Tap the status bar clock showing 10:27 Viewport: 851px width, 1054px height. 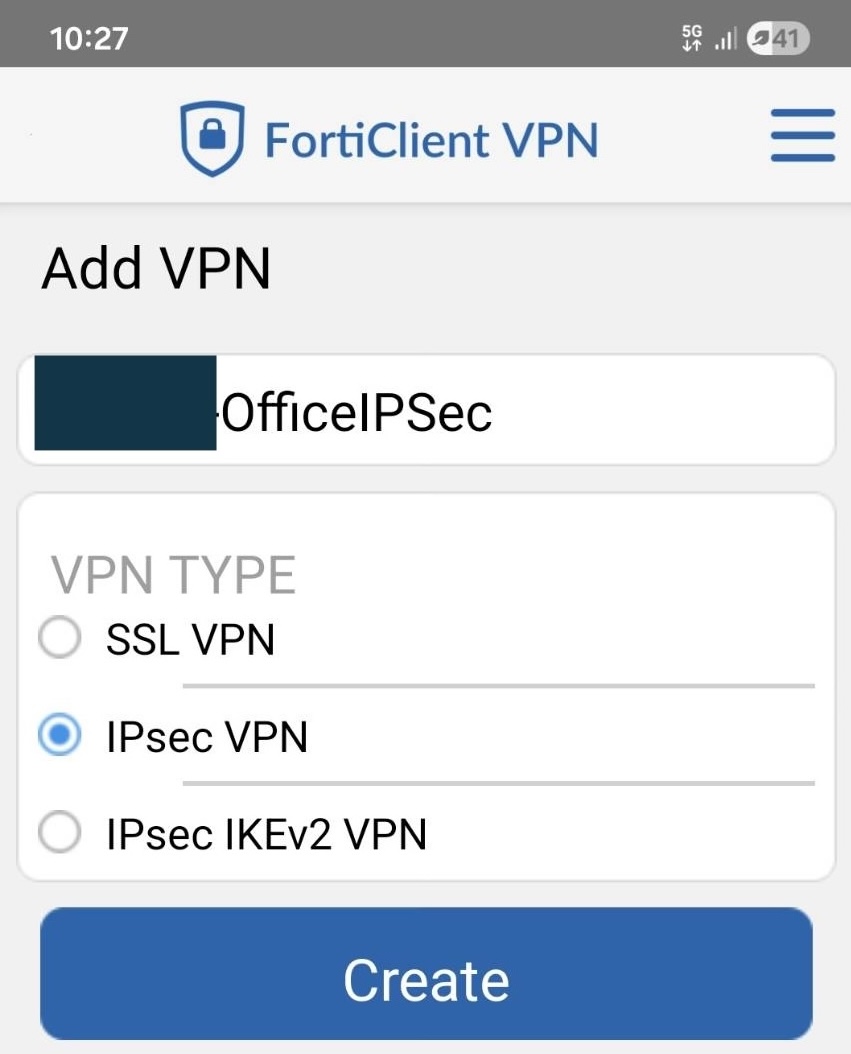click(89, 39)
